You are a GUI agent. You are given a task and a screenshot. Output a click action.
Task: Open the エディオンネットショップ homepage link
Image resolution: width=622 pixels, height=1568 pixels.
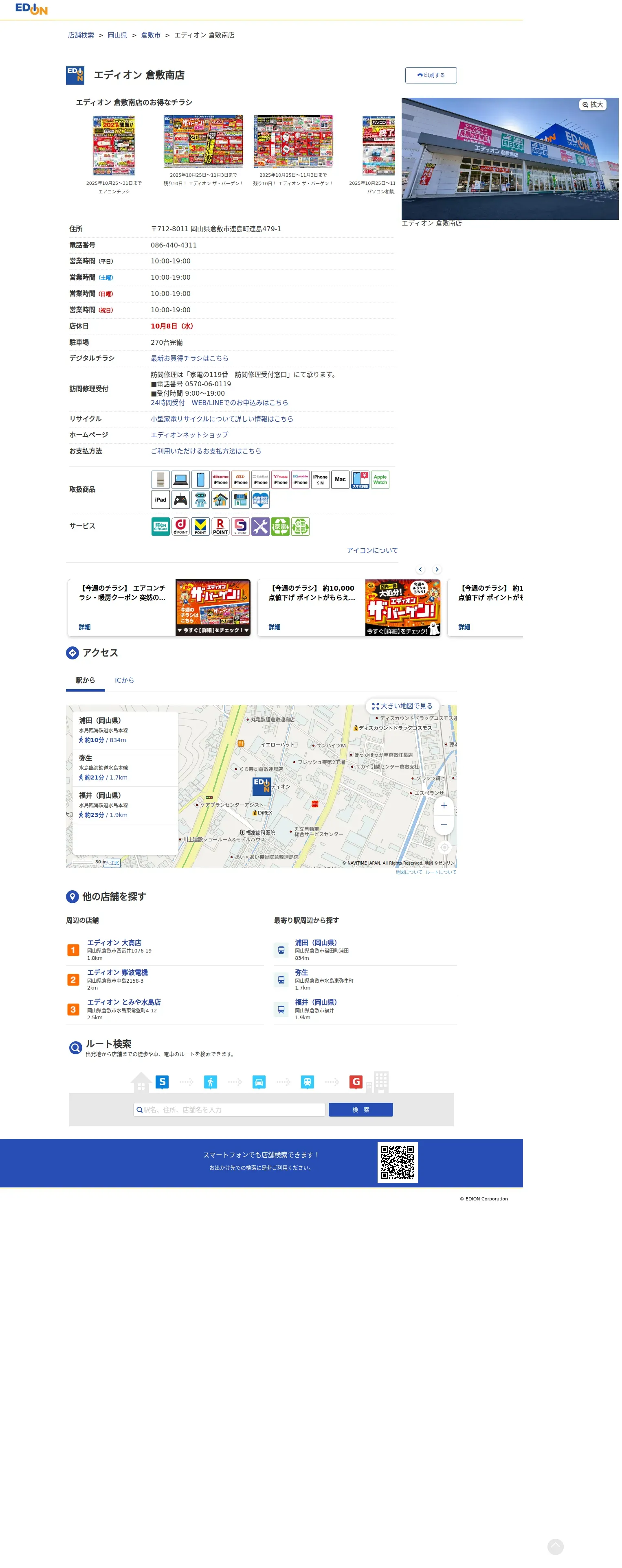189,435
